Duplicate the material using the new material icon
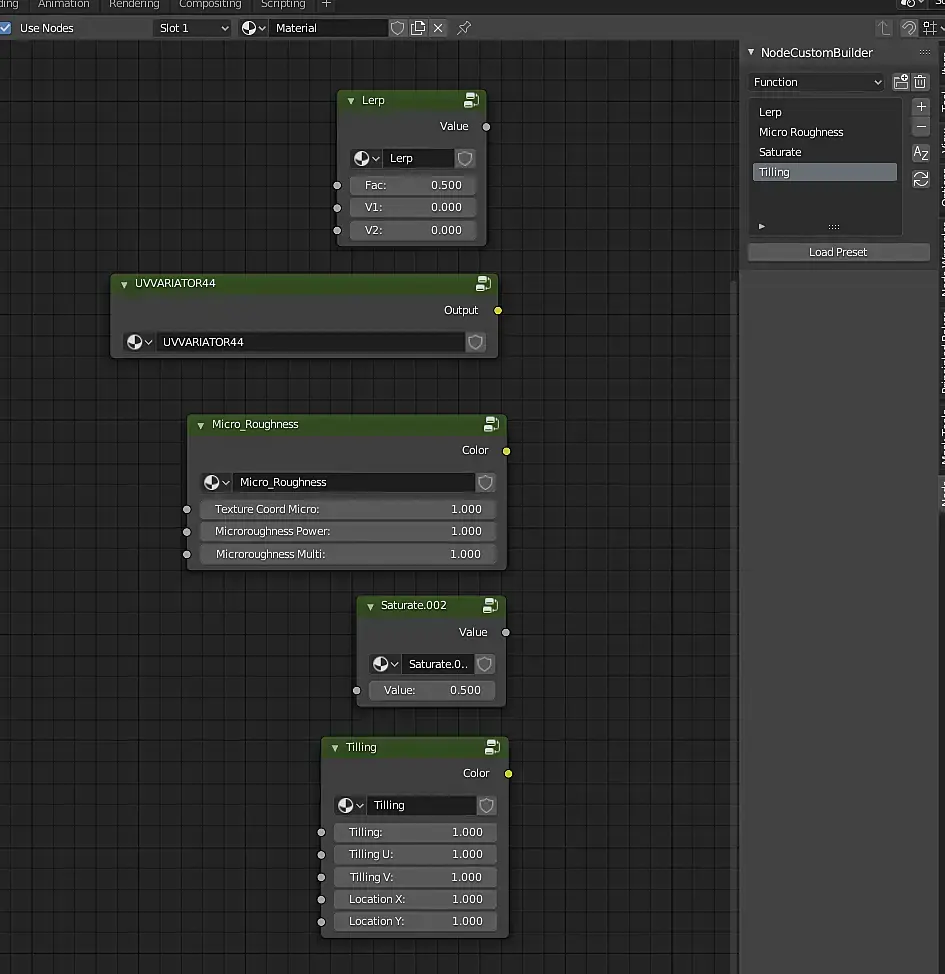This screenshot has height=974, width=945. point(418,28)
